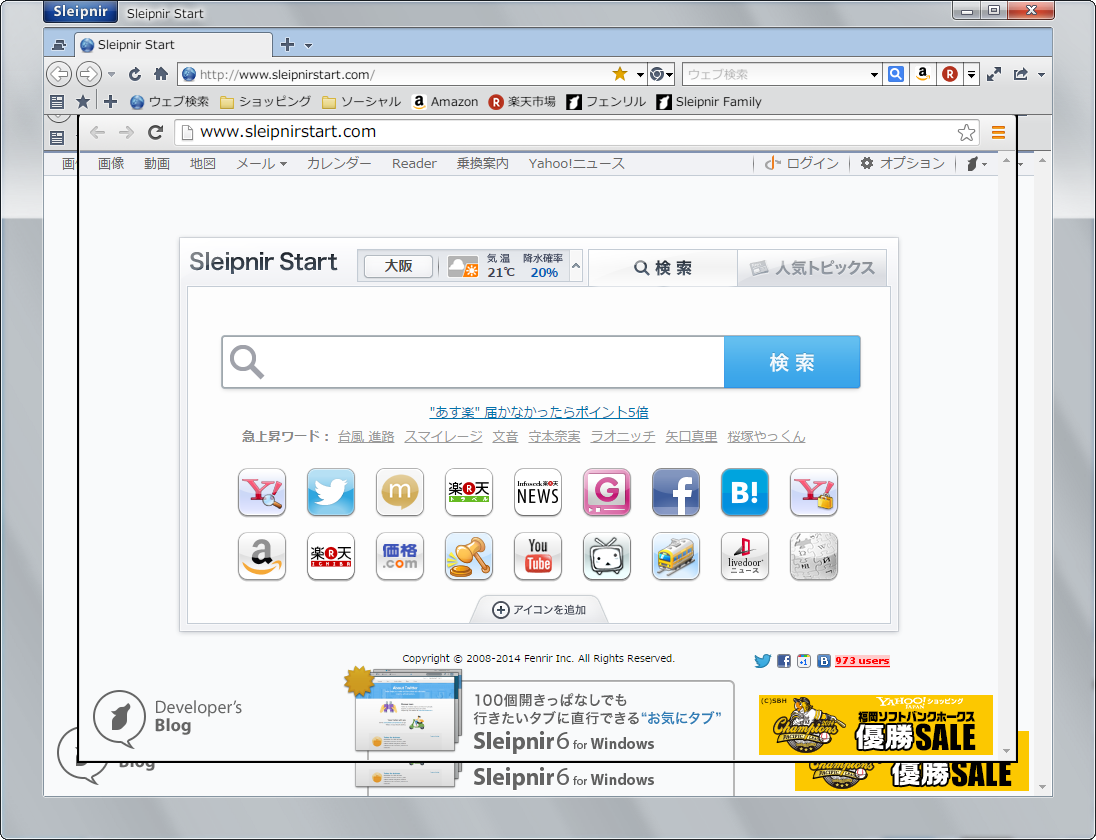Open the Kakaku.com tile icon
Image resolution: width=1096 pixels, height=840 pixels.
click(400, 556)
